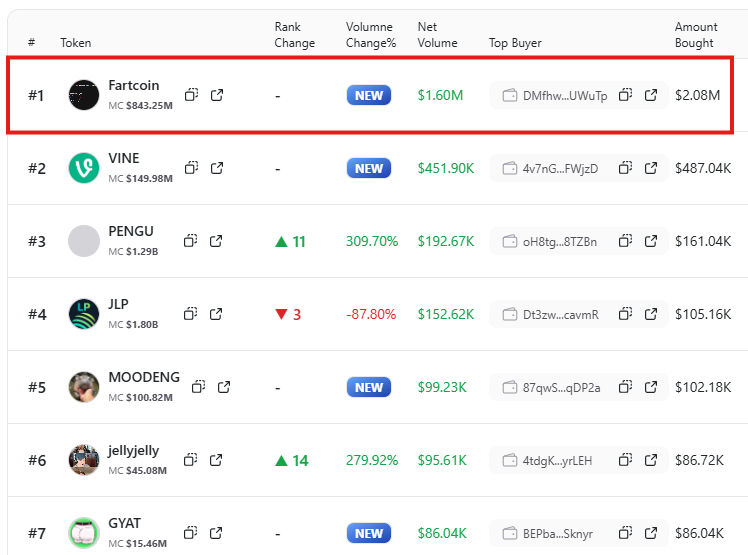The width and height of the screenshot is (748, 555).
Task: Click the JLP token logo
Action: [84, 314]
